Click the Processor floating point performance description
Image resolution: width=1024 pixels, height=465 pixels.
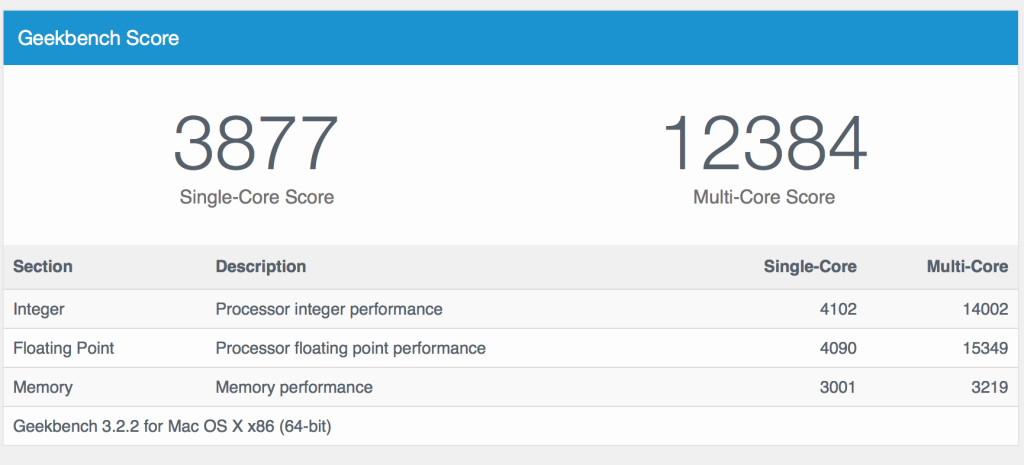351,349
